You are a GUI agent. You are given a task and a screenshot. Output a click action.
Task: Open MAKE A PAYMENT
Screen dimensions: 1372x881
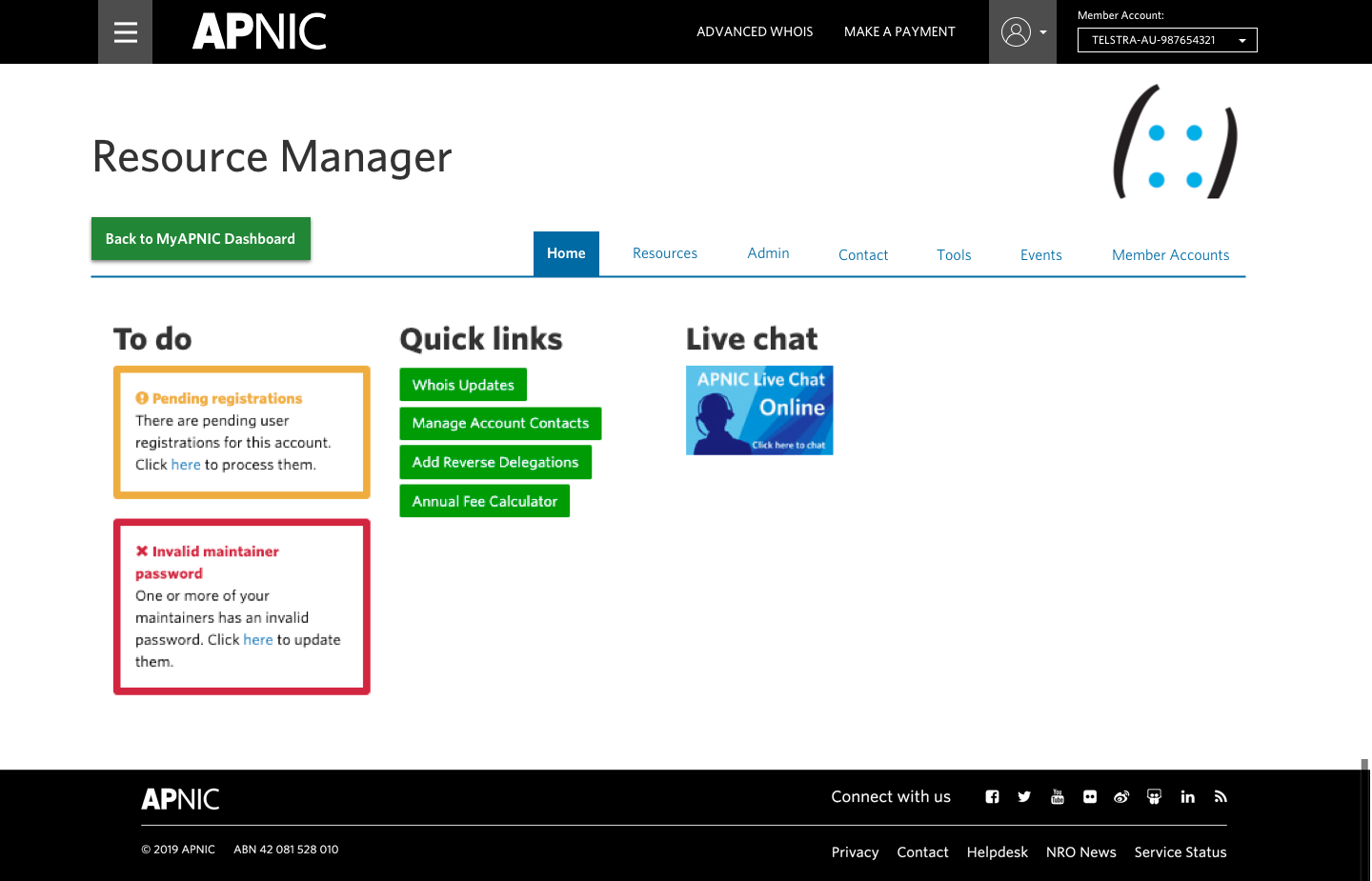point(899,31)
